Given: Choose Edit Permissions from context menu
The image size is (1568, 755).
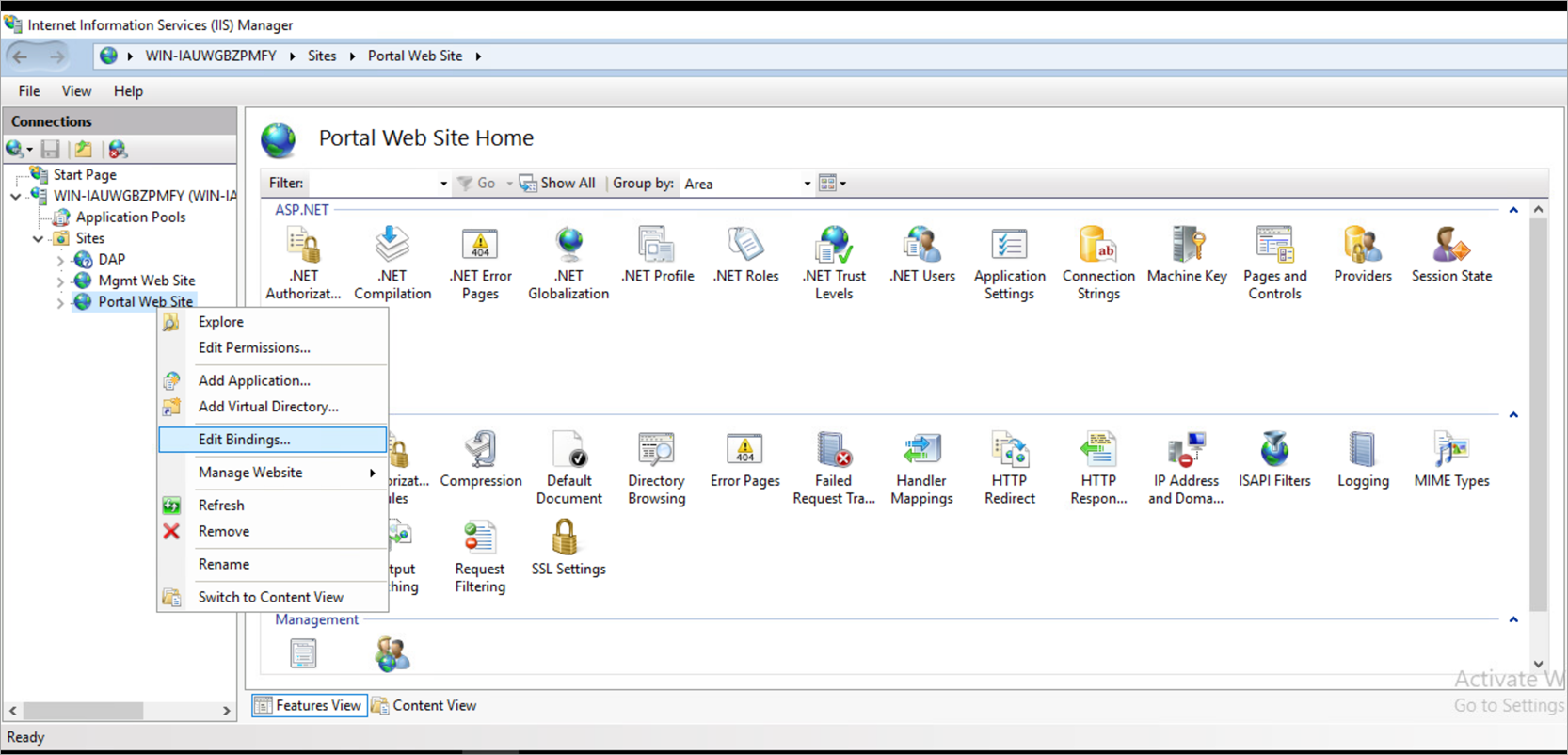Looking at the screenshot, I should pos(273,348).
